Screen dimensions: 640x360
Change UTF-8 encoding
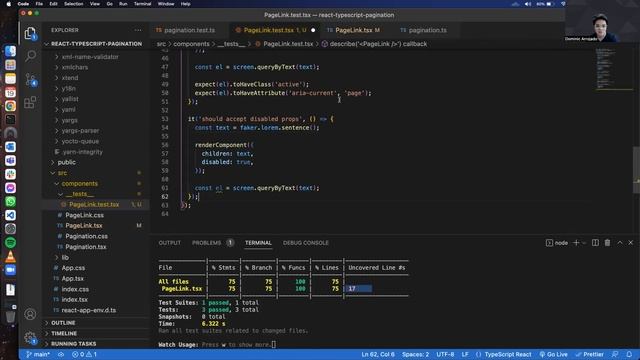(x=445, y=354)
